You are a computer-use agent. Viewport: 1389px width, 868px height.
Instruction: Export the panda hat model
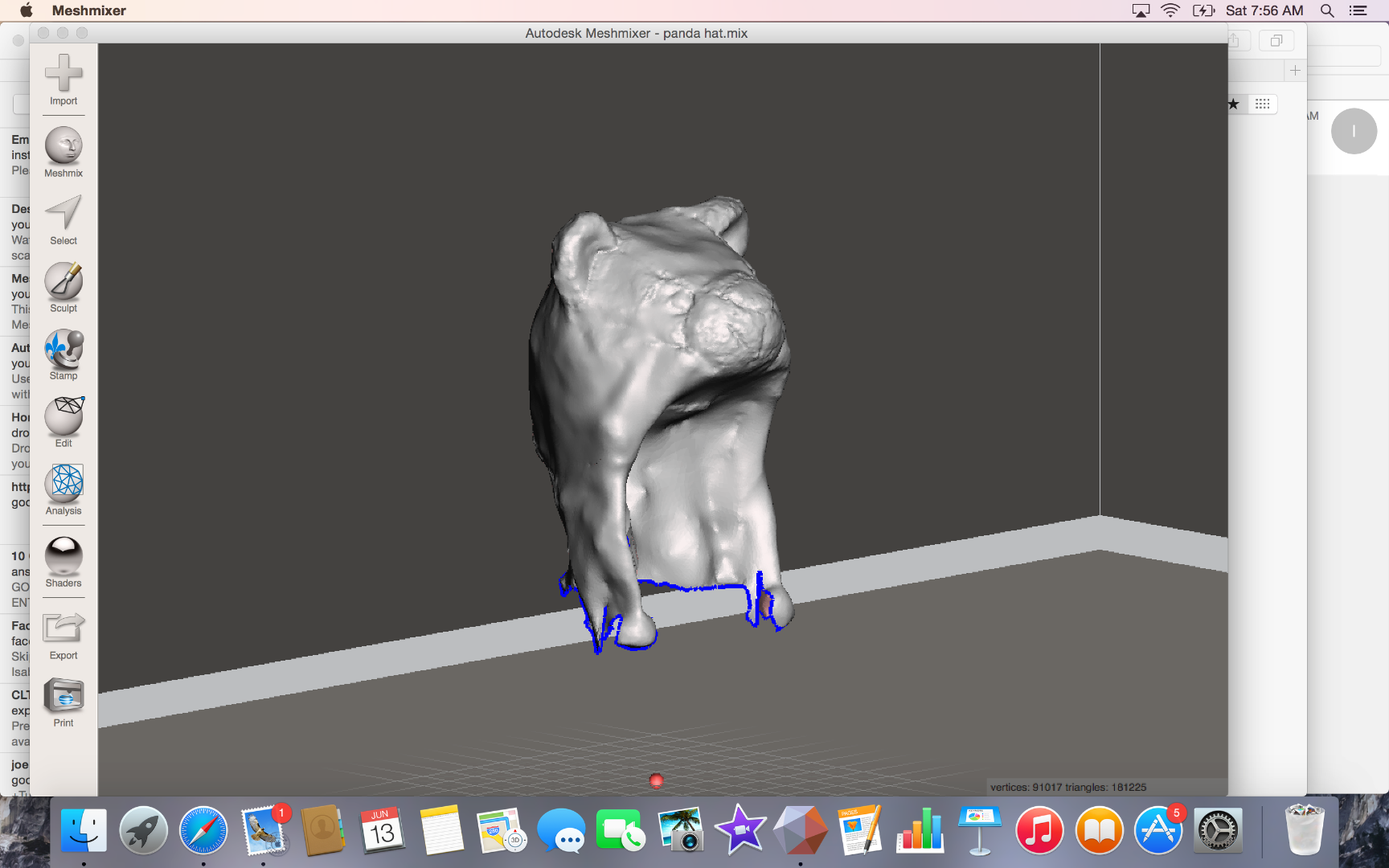point(64,637)
